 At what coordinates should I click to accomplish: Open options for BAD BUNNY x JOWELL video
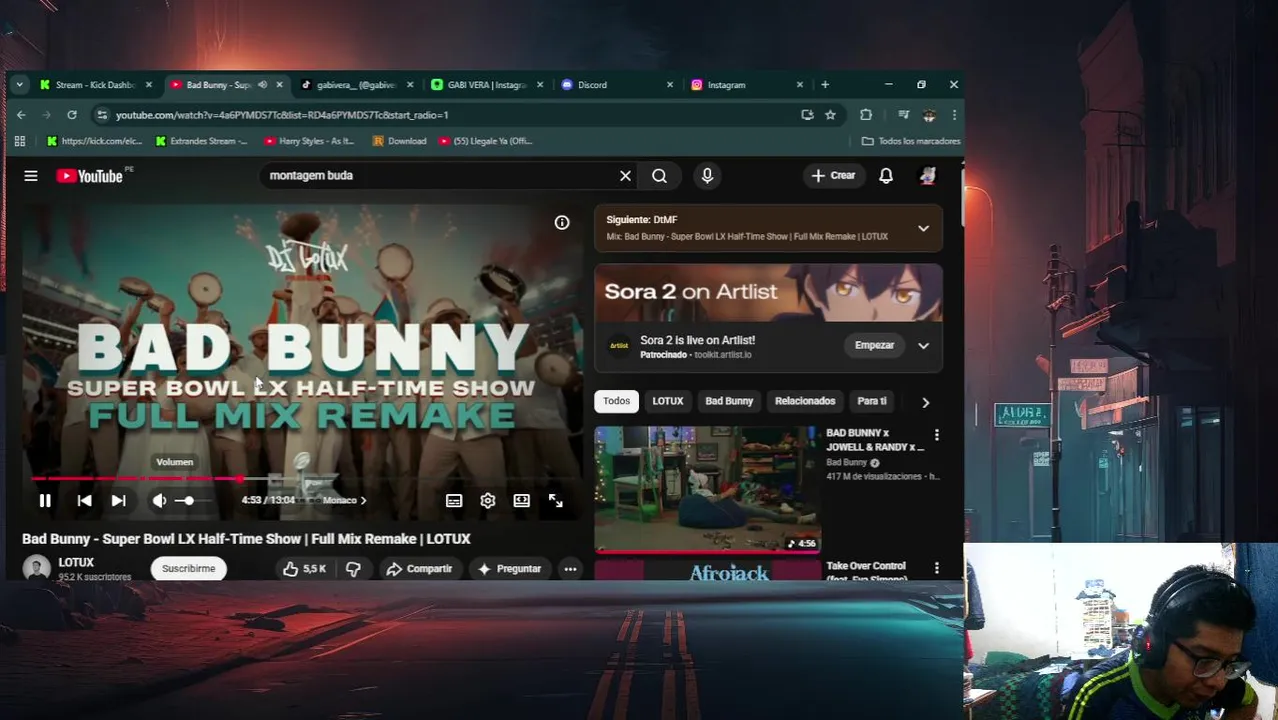point(936,435)
